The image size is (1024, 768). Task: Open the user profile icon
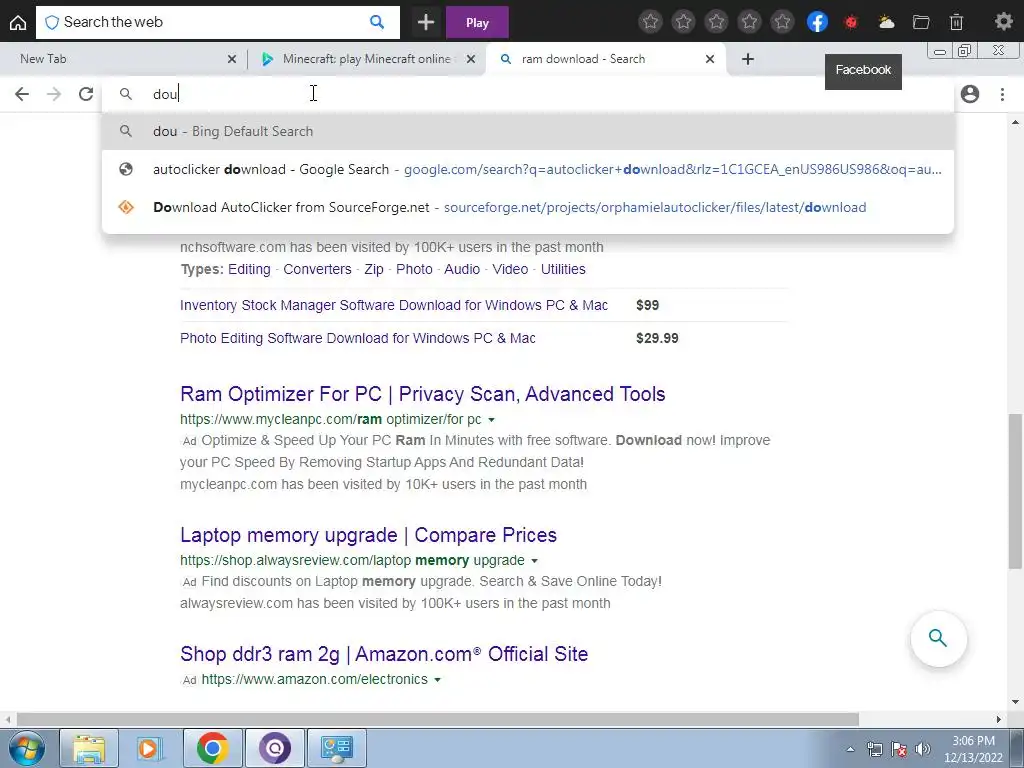[970, 94]
